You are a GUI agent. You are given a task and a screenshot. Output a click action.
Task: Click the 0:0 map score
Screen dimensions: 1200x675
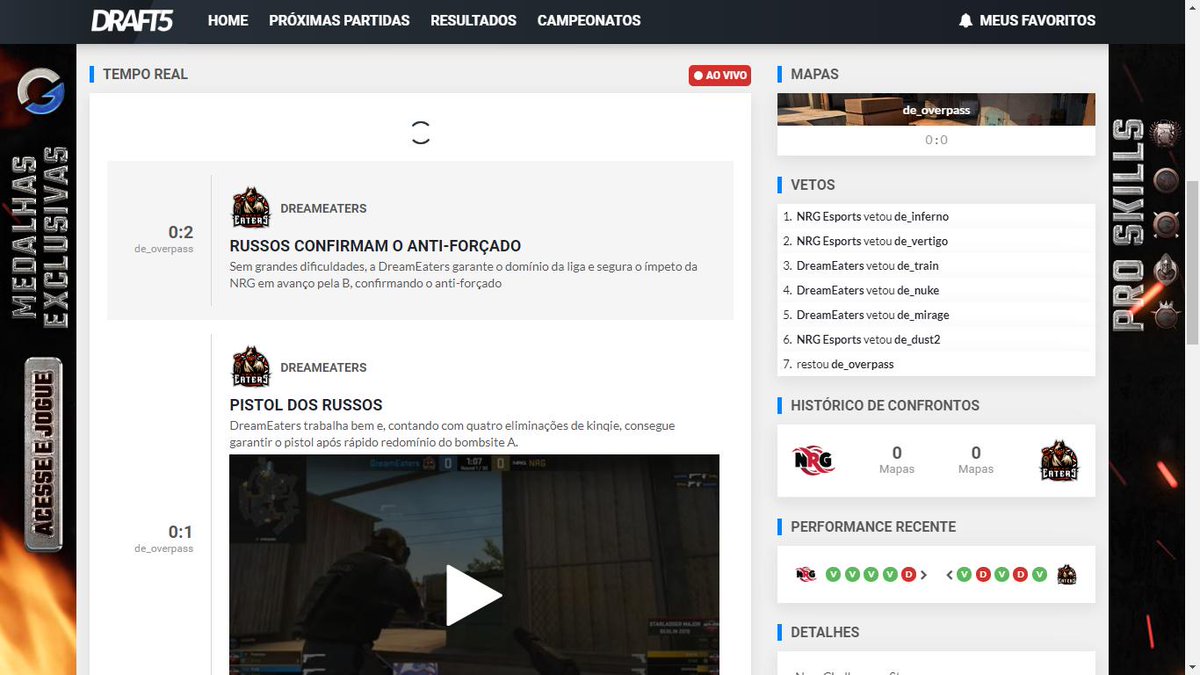click(936, 140)
